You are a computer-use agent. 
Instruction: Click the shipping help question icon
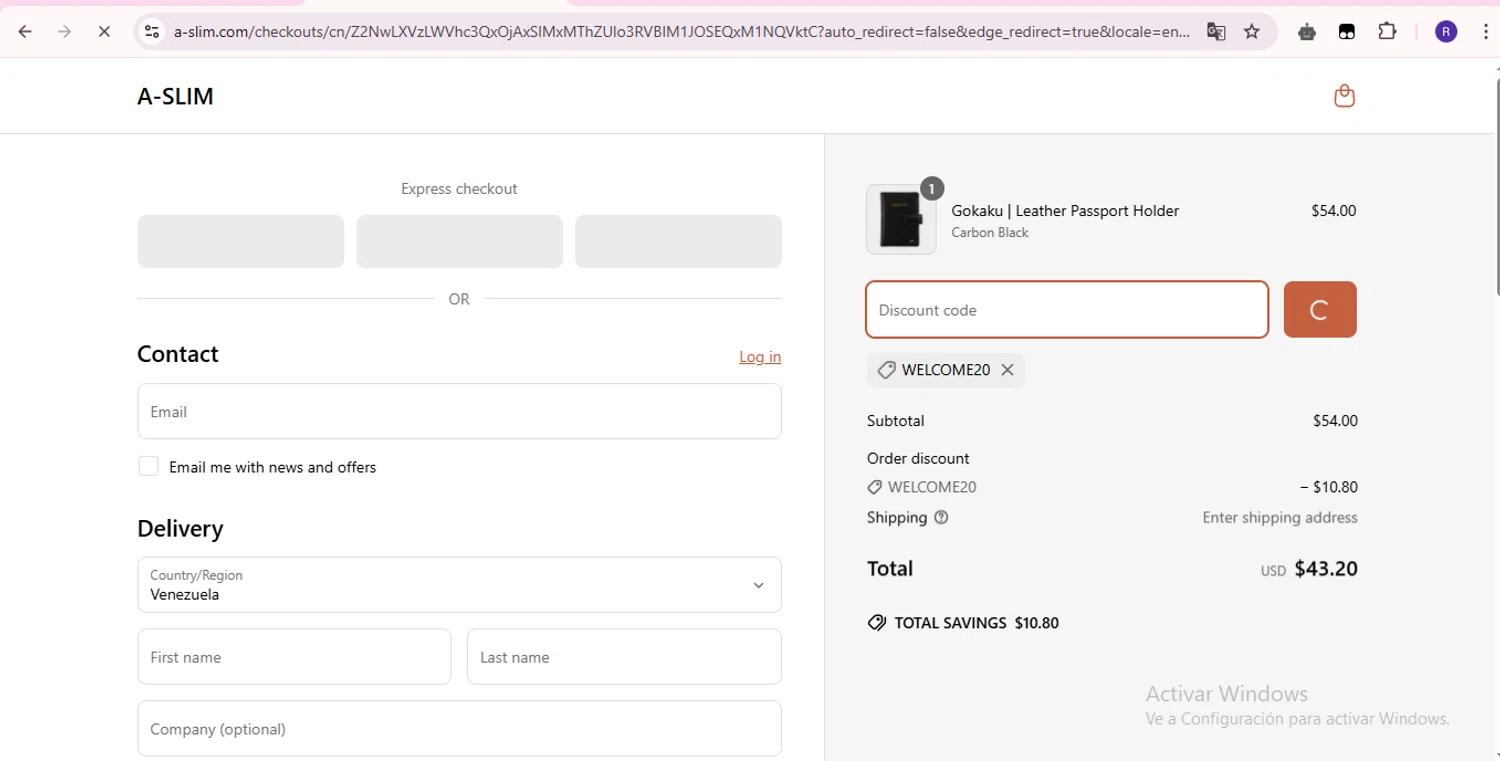pos(941,517)
